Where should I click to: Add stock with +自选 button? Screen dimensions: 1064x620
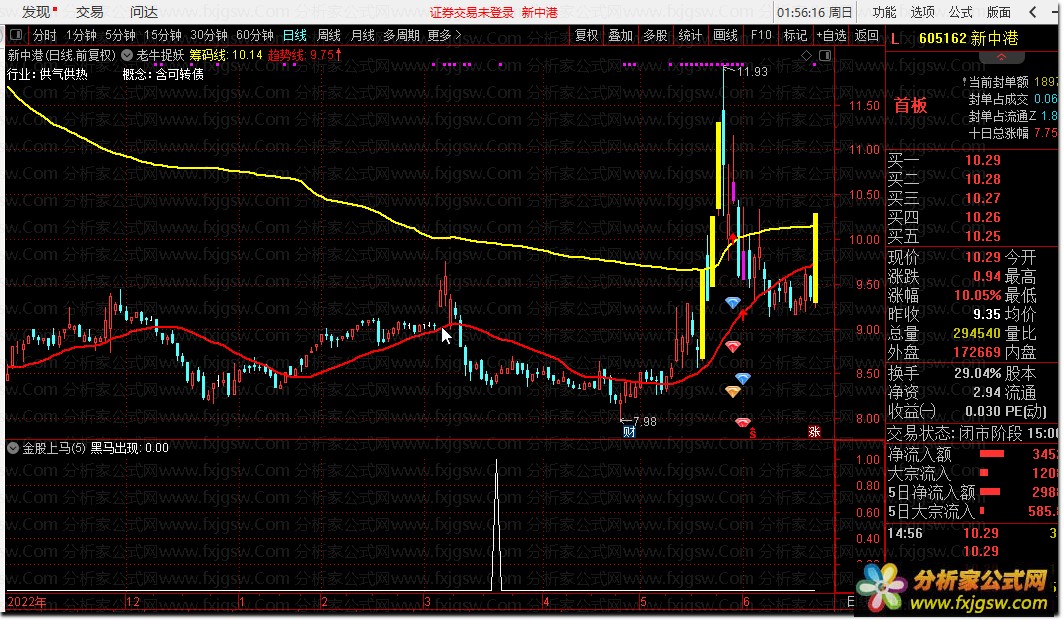(x=831, y=35)
